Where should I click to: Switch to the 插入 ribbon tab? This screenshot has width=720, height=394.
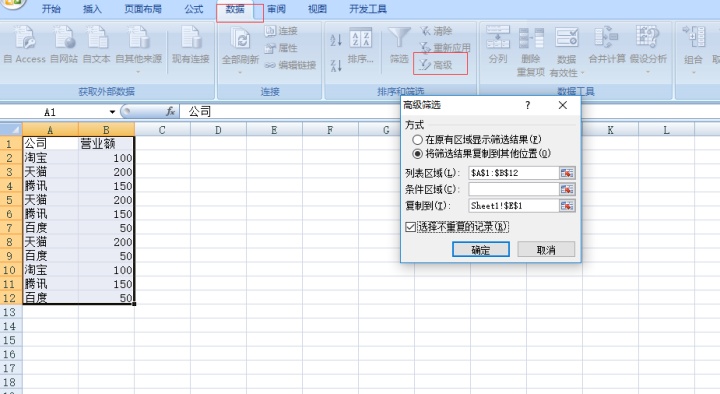click(92, 9)
